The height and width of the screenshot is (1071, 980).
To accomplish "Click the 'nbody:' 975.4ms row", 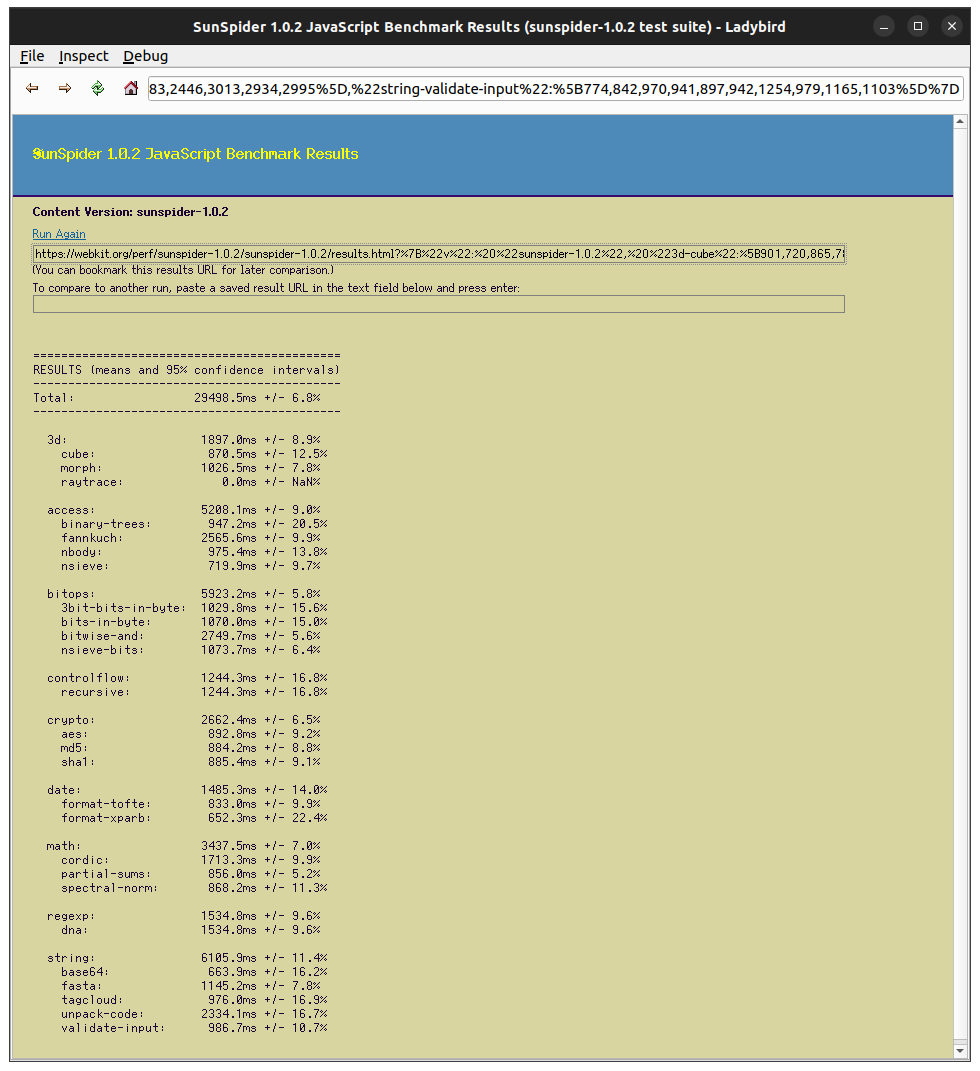I will point(194,552).
